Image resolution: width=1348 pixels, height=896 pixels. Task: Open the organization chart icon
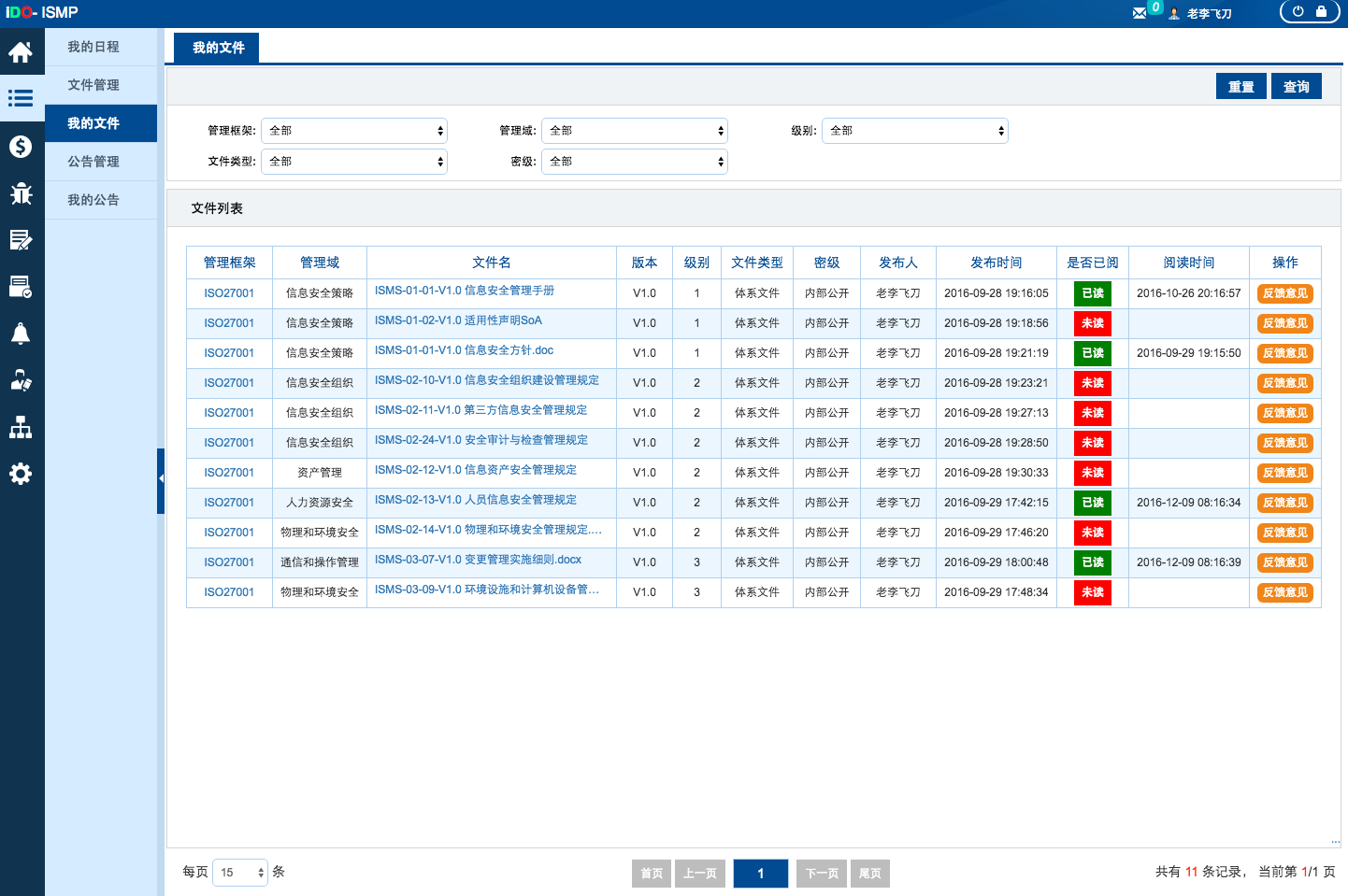[21, 427]
